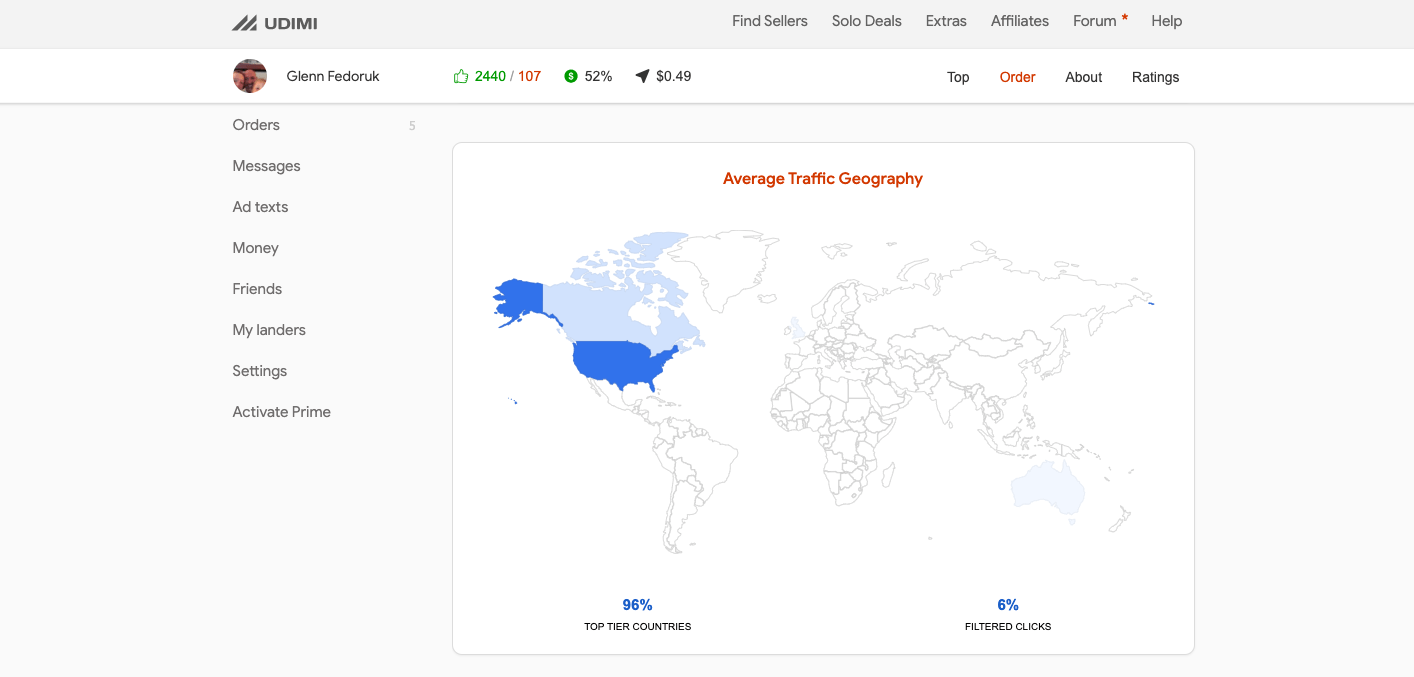This screenshot has width=1414, height=677.
Task: Open Orders in the sidebar
Action: 256,125
